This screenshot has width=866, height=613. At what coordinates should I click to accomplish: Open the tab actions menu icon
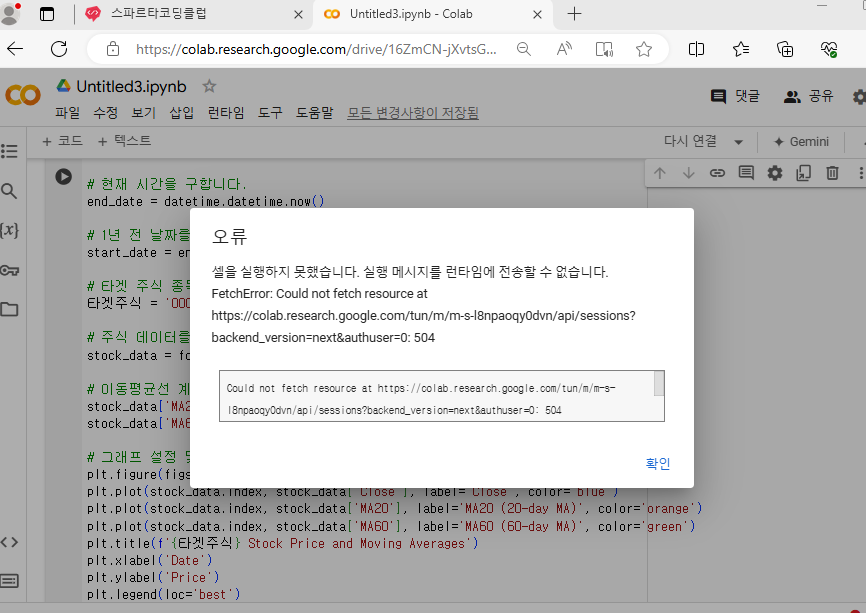click(x=47, y=14)
